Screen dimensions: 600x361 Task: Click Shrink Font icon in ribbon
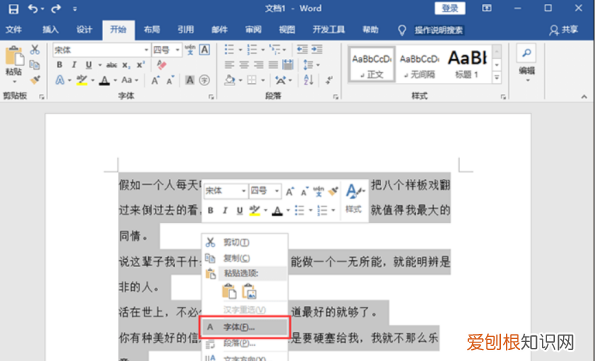tap(170, 80)
